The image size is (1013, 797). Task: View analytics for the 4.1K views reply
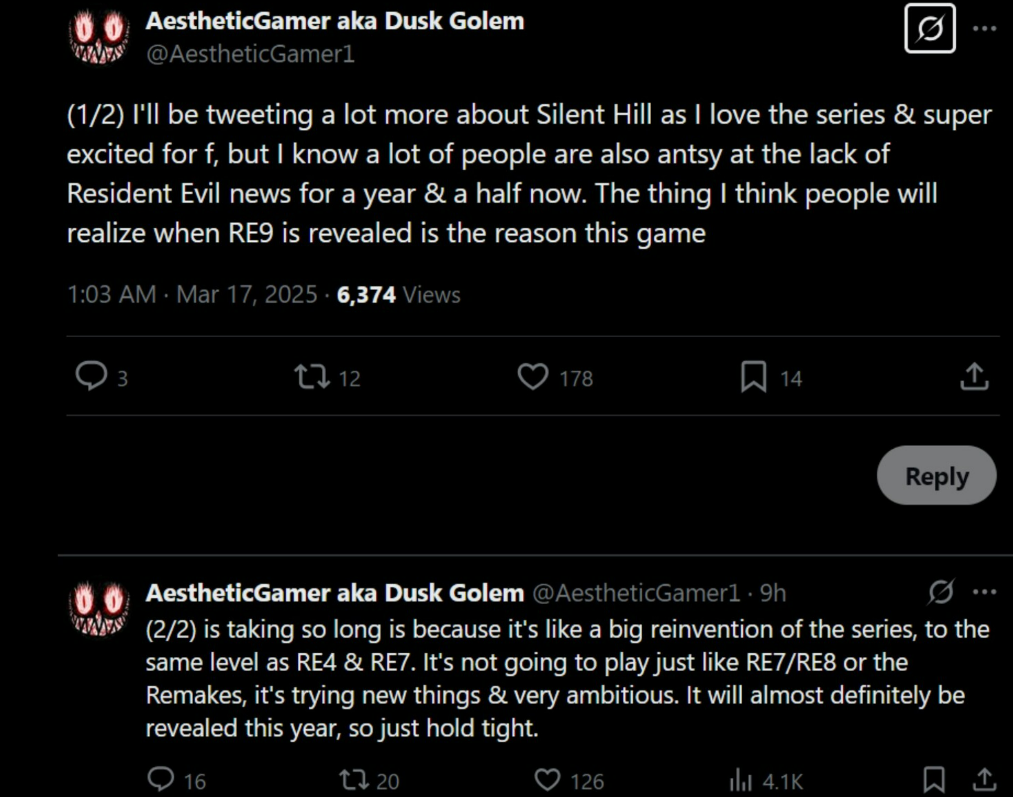tap(741, 779)
